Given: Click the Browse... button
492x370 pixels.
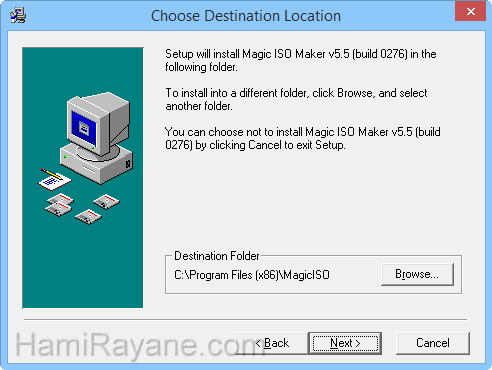Looking at the screenshot, I should [417, 274].
